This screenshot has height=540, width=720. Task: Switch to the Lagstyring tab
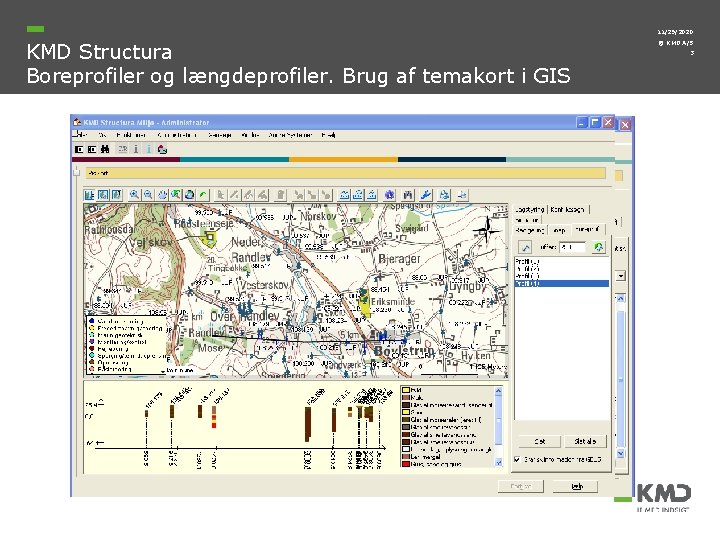[529, 209]
